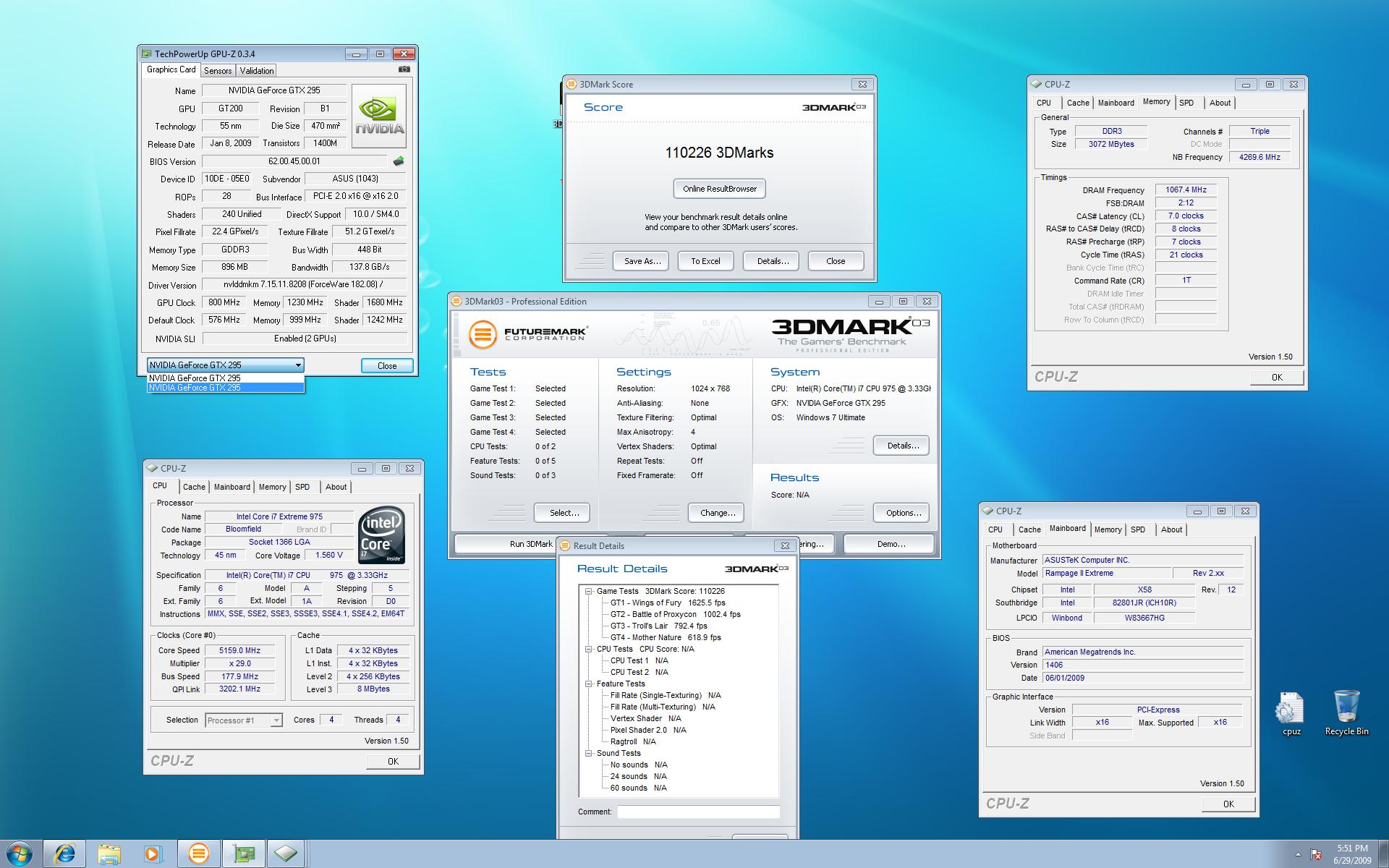Launch Internet Explorer from the taskbar

[x=64, y=854]
